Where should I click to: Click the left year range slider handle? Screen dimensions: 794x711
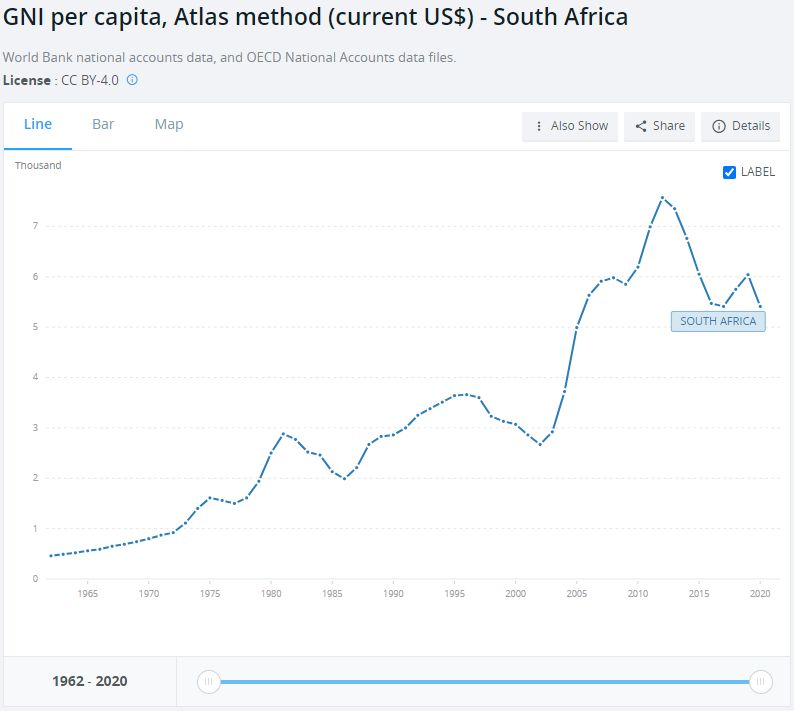point(209,682)
